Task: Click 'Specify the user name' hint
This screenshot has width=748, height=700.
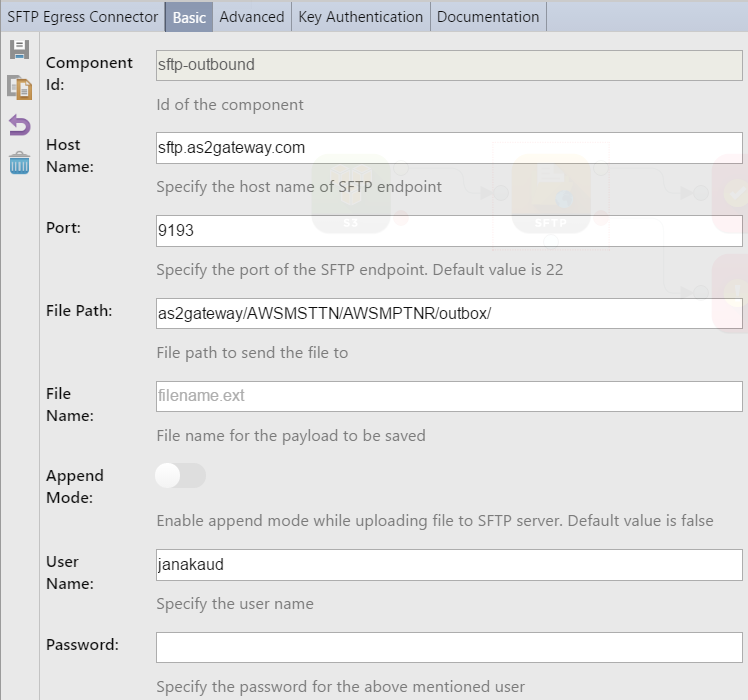Action: [235, 604]
